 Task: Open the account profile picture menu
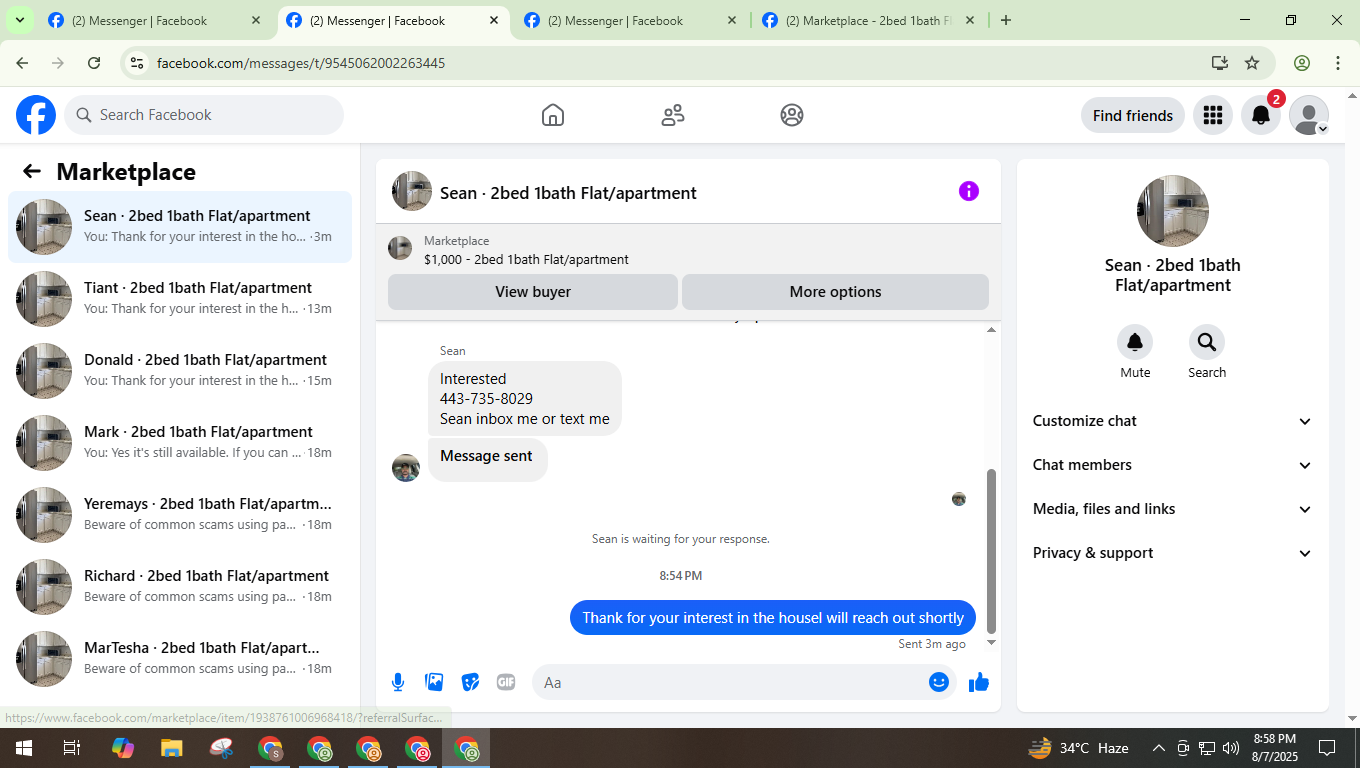pos(1309,115)
